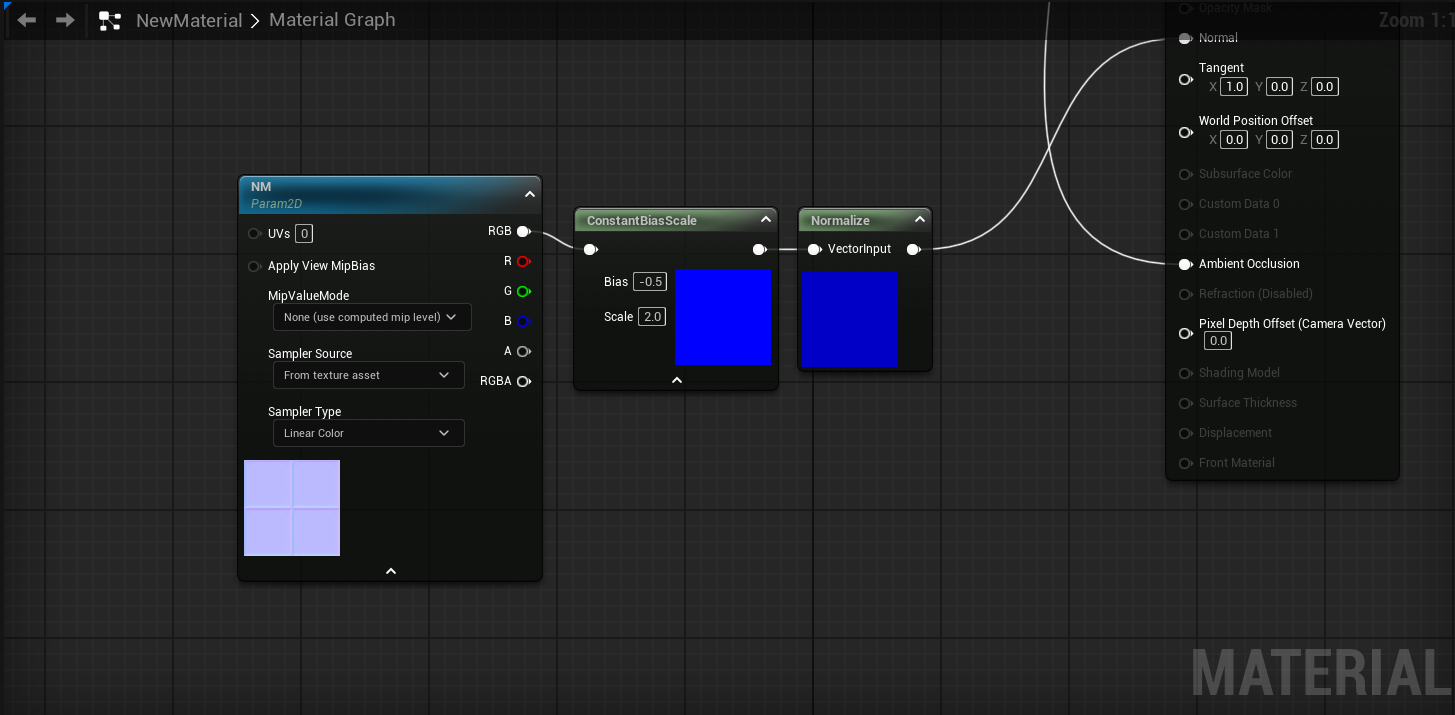Click the Normal input pin
1455x715 pixels.
[1185, 38]
